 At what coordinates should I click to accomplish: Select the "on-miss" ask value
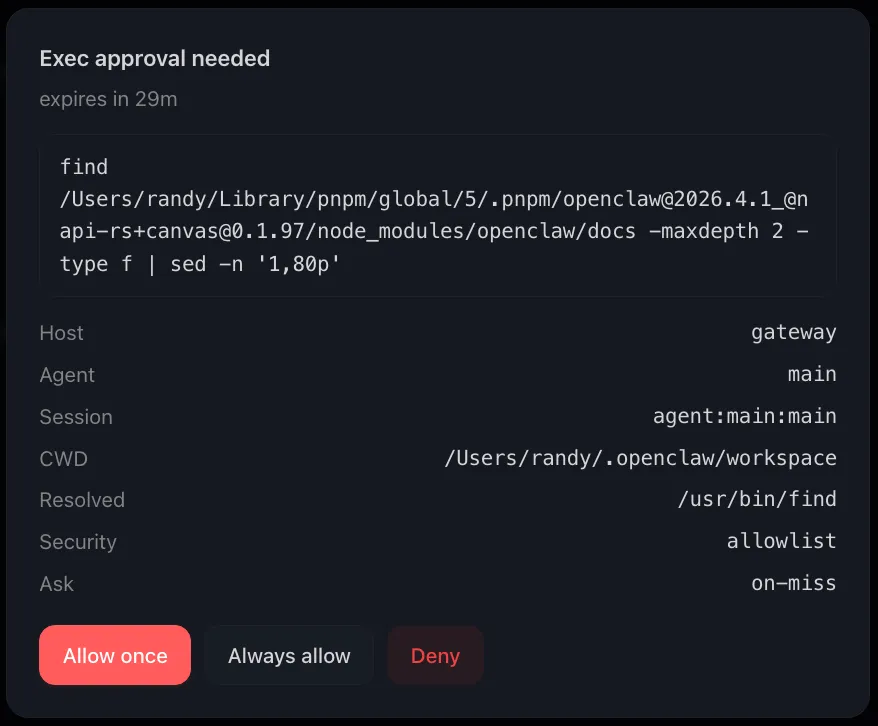(x=793, y=584)
